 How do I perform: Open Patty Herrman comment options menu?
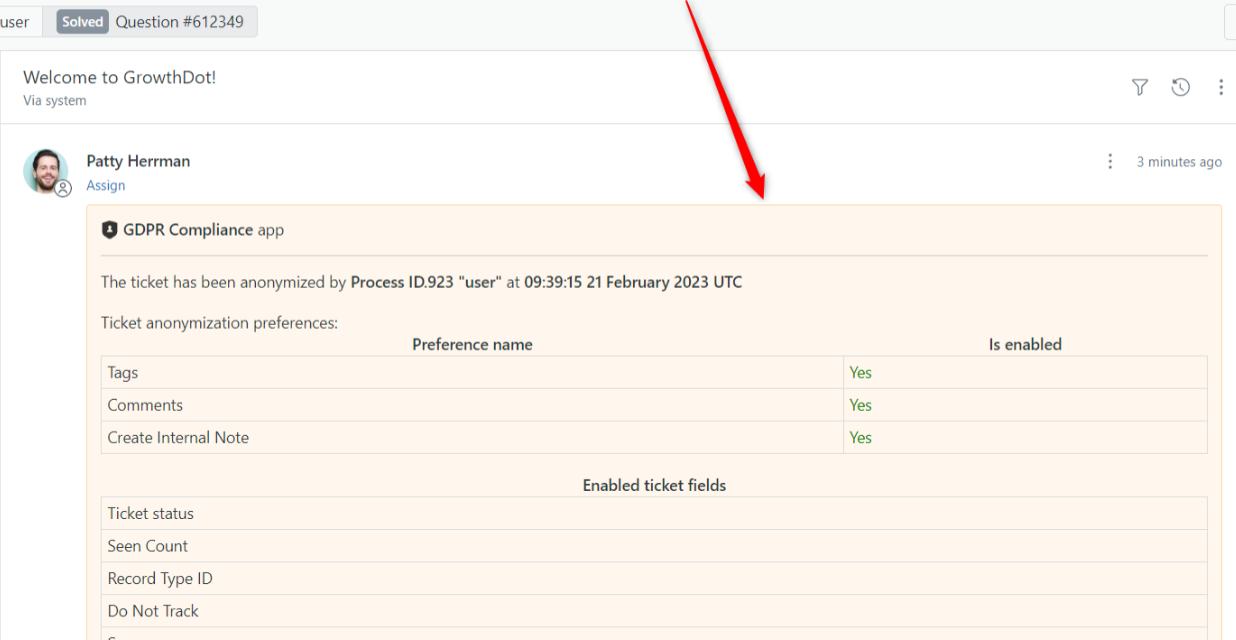[1110, 161]
